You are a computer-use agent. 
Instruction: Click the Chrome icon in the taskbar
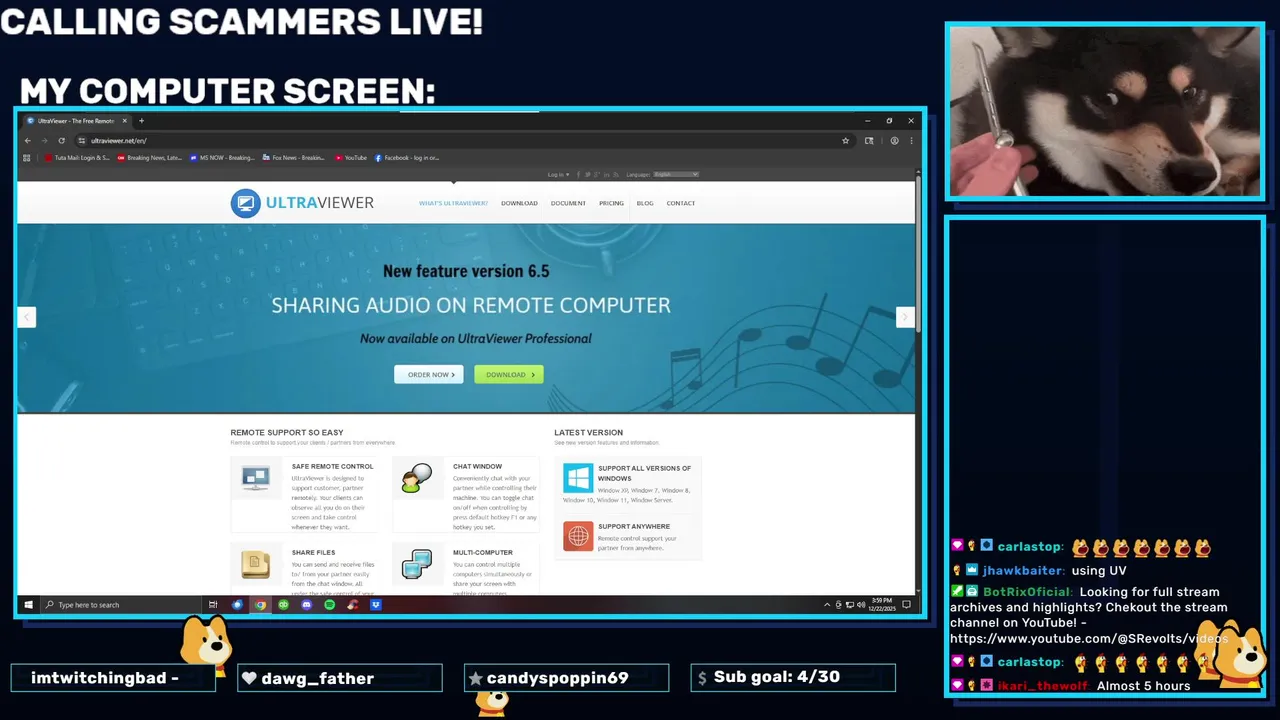(260, 605)
